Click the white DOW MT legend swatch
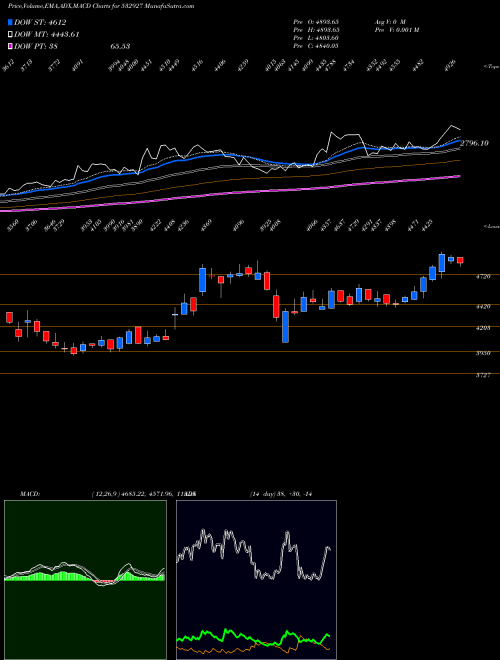Screen dimensions: 500x660 tap(11, 35)
